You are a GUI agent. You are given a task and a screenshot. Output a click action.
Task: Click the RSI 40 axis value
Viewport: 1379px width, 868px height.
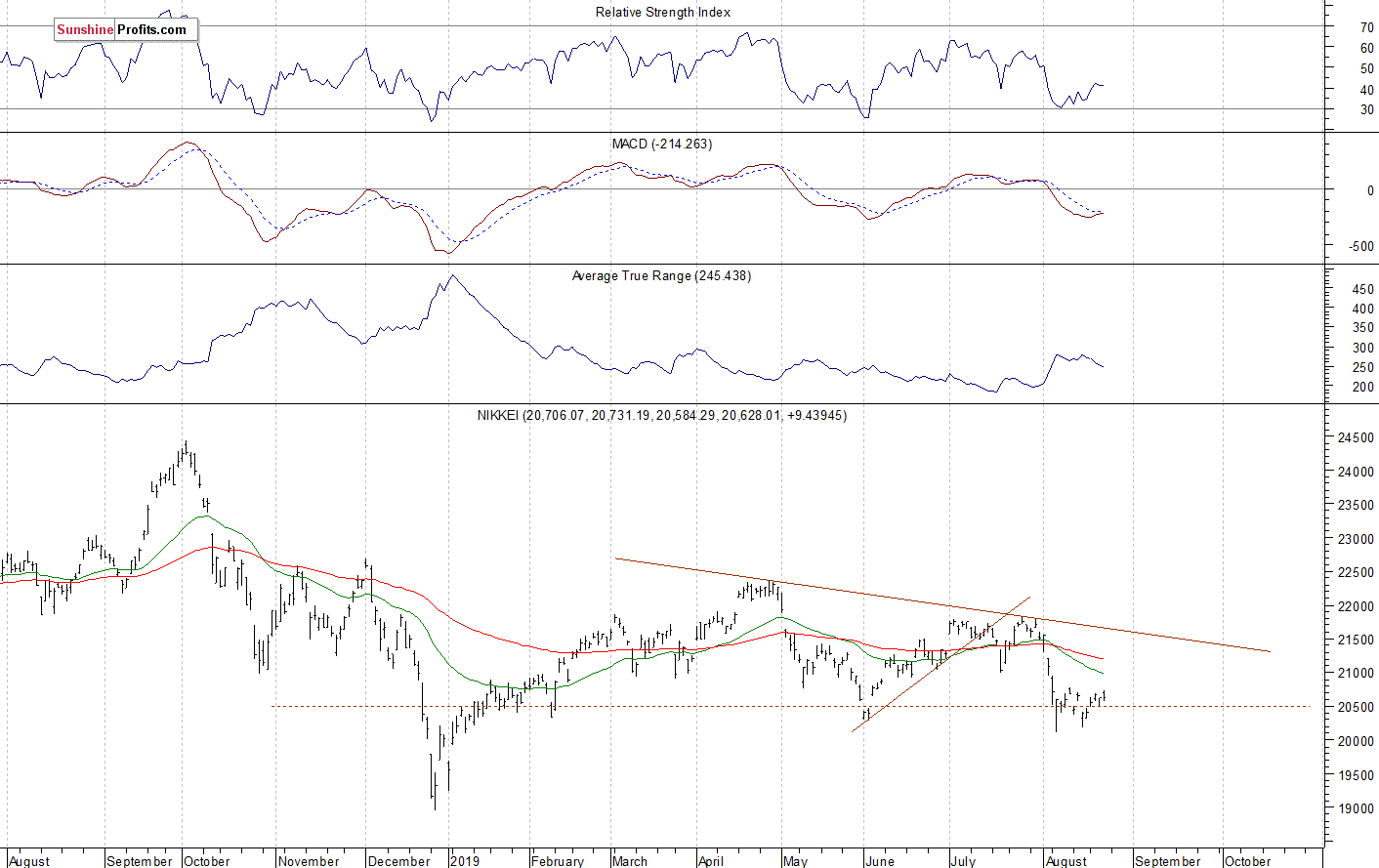coord(1367,90)
